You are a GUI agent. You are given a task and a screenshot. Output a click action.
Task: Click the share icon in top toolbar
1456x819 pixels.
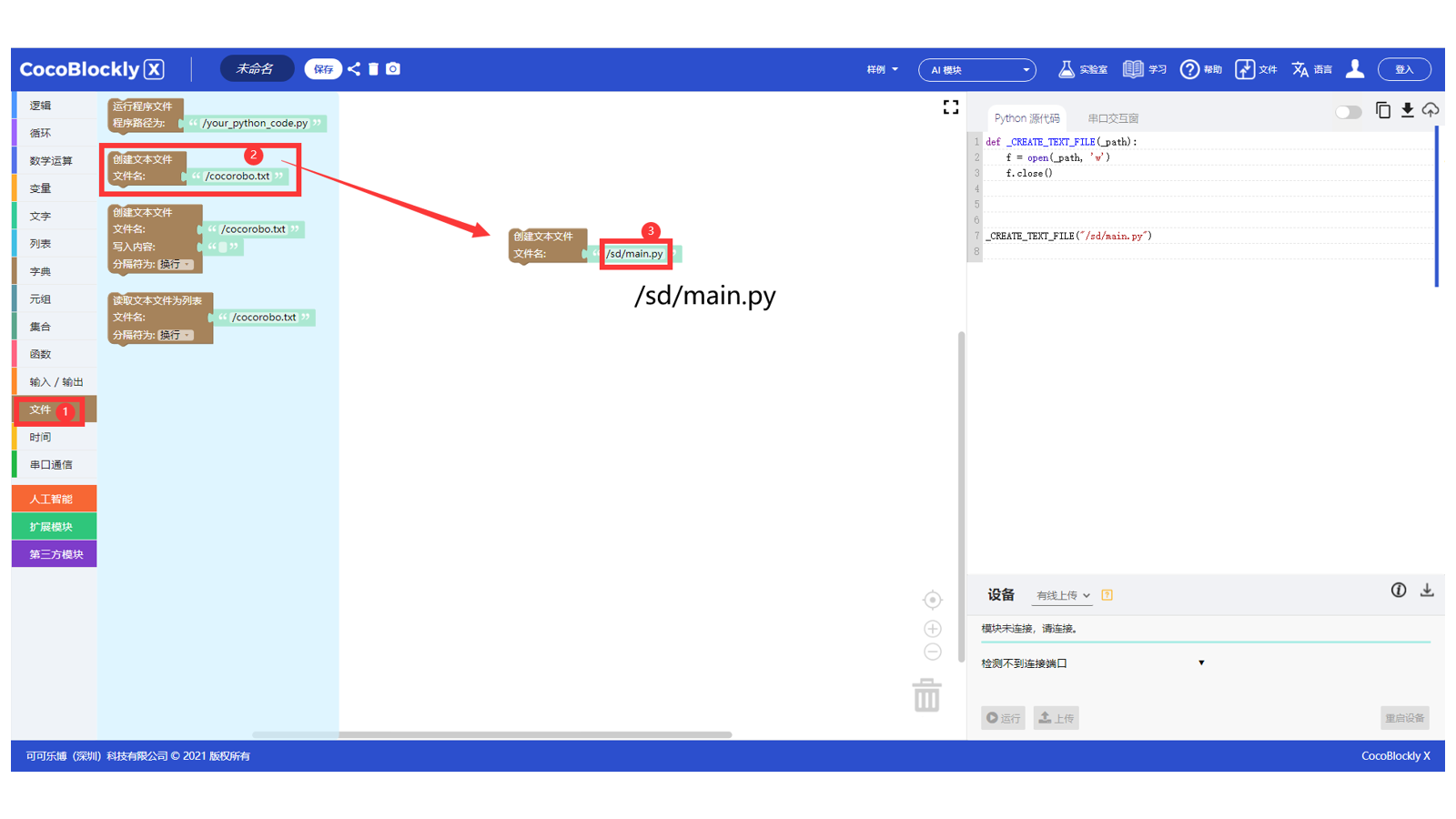354,69
